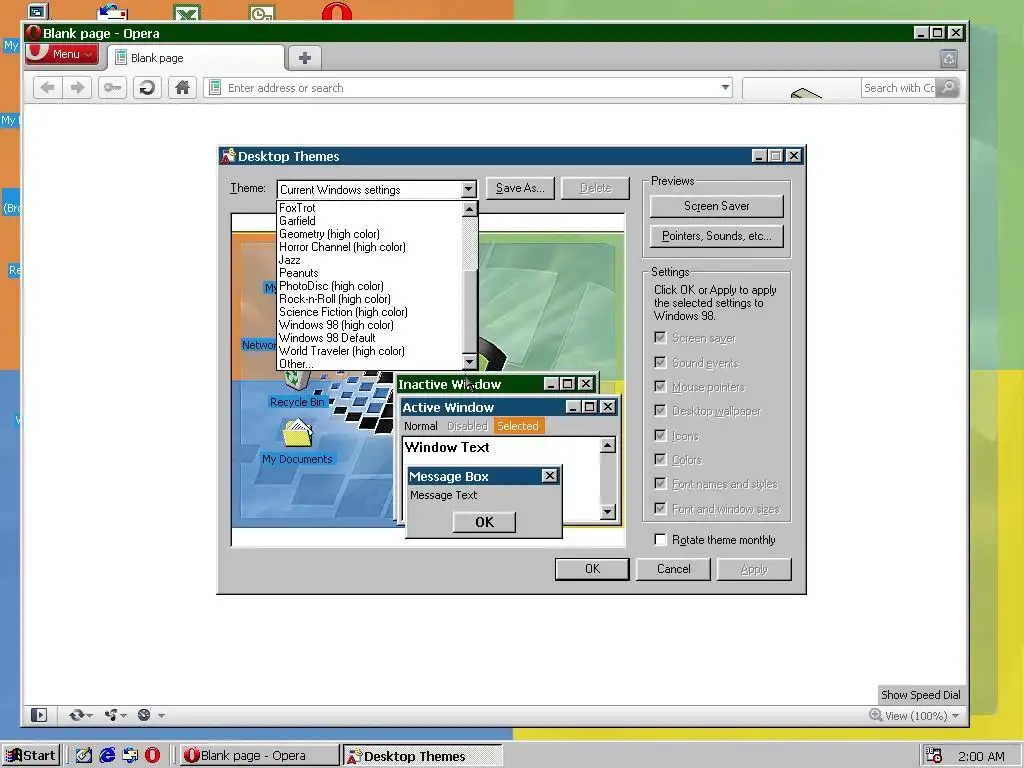Choose Windows 98 Default theme
Screen dimensions: 1024x768
pyautogui.click(x=327, y=338)
